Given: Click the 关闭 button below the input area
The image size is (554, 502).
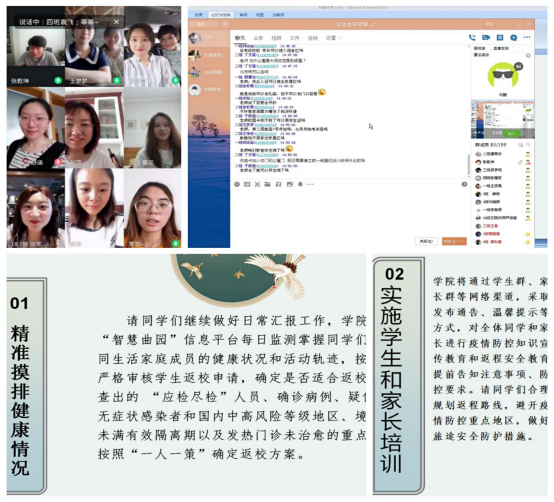Looking at the screenshot, I should [426, 241].
